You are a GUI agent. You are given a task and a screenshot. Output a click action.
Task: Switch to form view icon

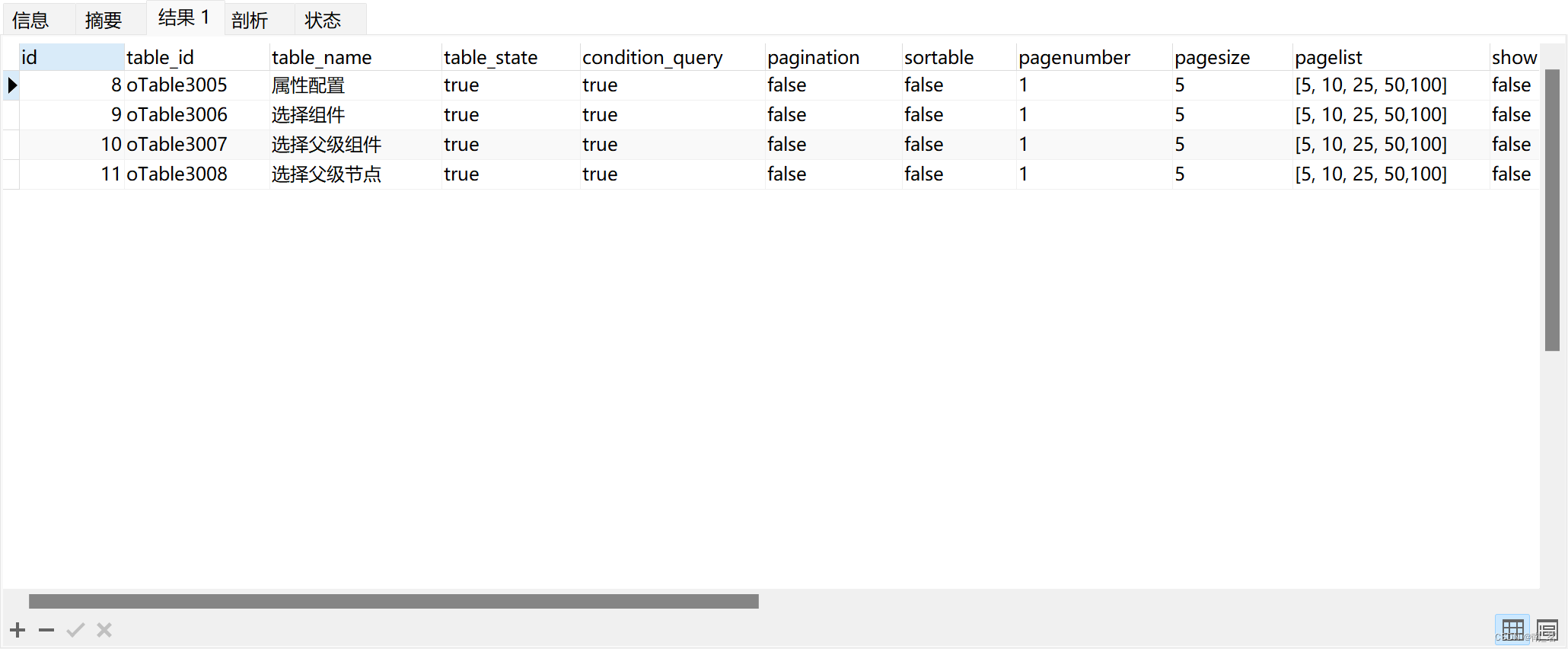click(1547, 630)
